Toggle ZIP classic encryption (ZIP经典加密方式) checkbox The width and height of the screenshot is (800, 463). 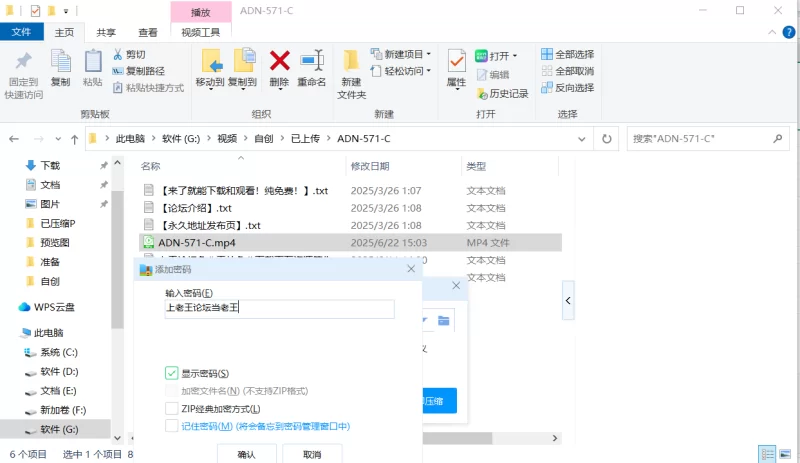click(171, 409)
